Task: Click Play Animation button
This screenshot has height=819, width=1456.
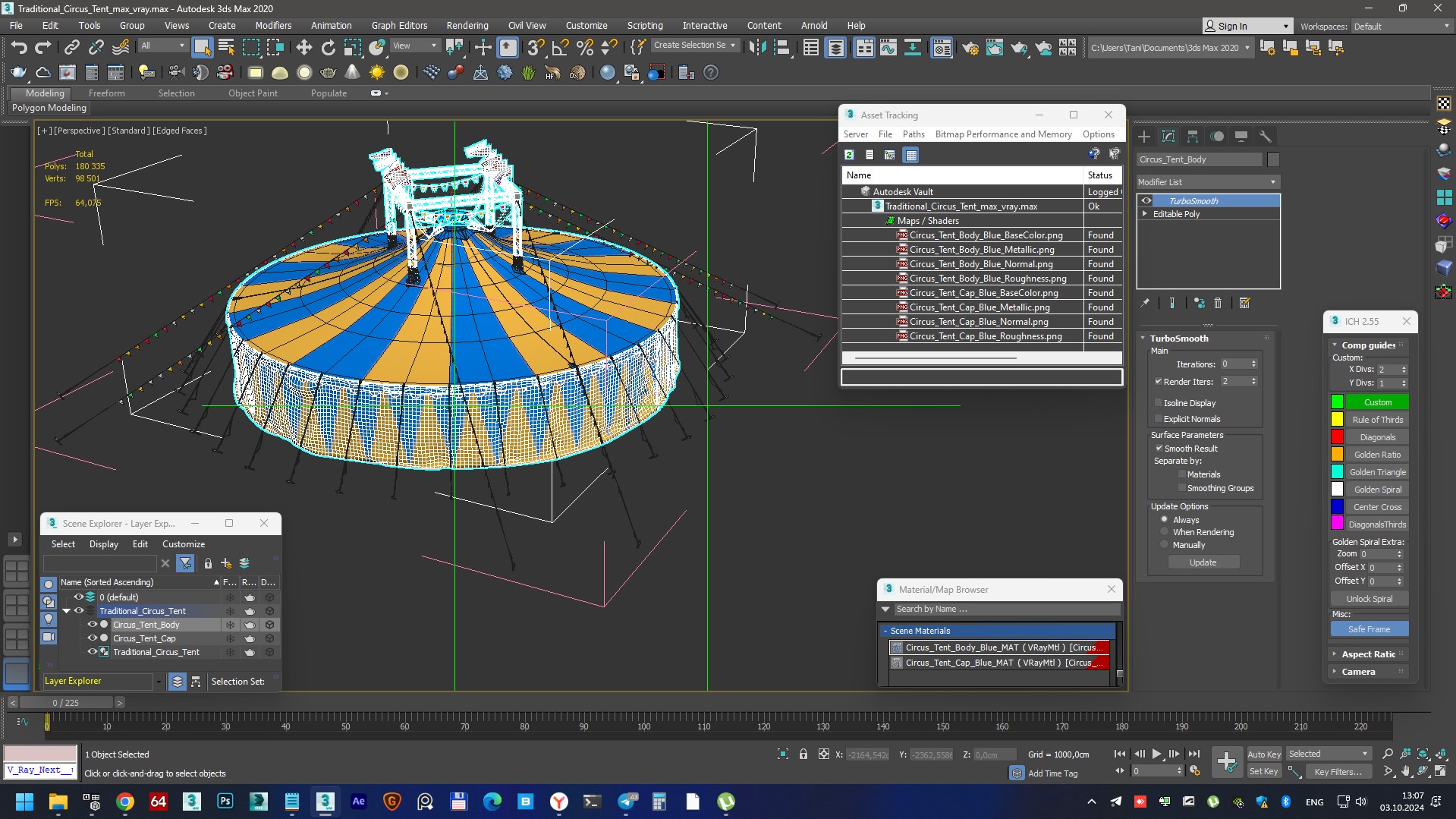Action: pyautogui.click(x=1156, y=754)
